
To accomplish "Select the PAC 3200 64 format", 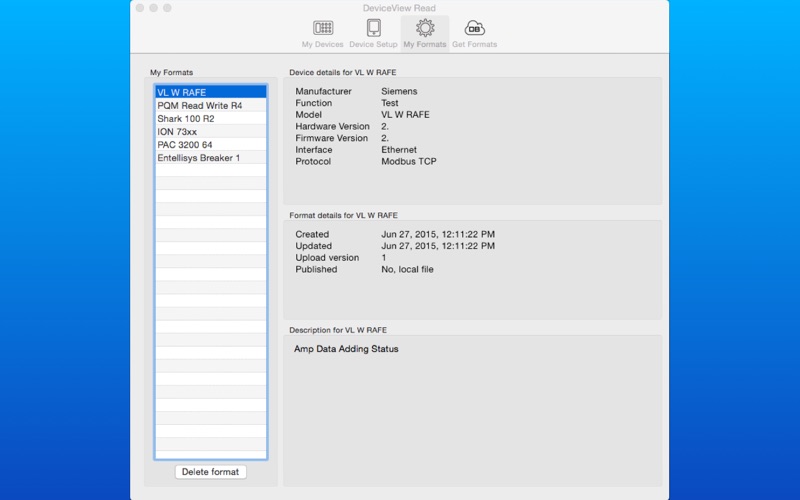I will [x=210, y=144].
